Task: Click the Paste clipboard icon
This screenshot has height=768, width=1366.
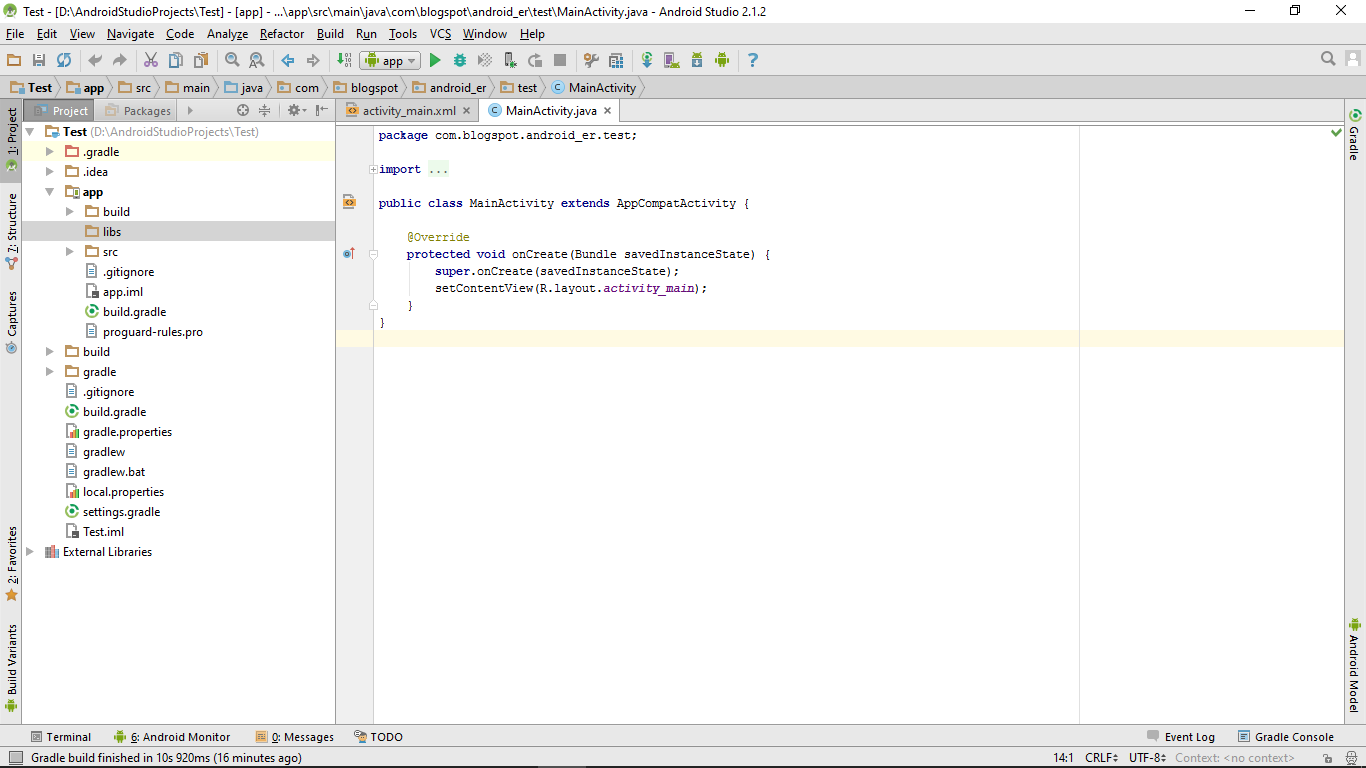Action: tap(201, 60)
